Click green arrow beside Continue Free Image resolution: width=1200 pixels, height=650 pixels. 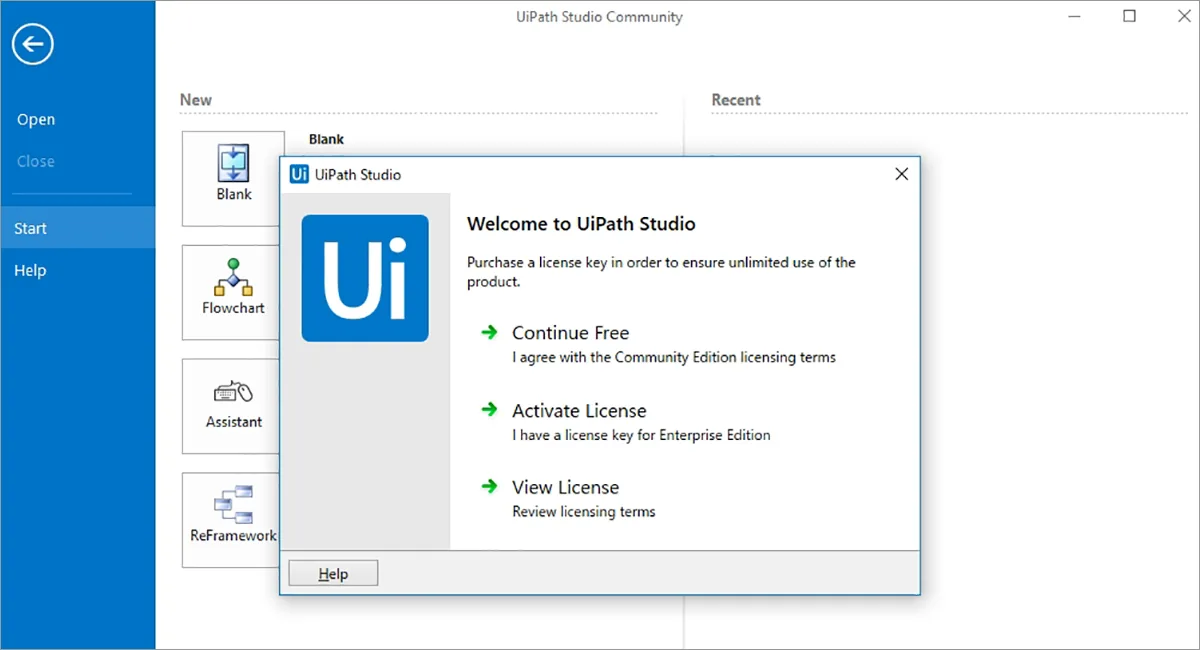489,332
